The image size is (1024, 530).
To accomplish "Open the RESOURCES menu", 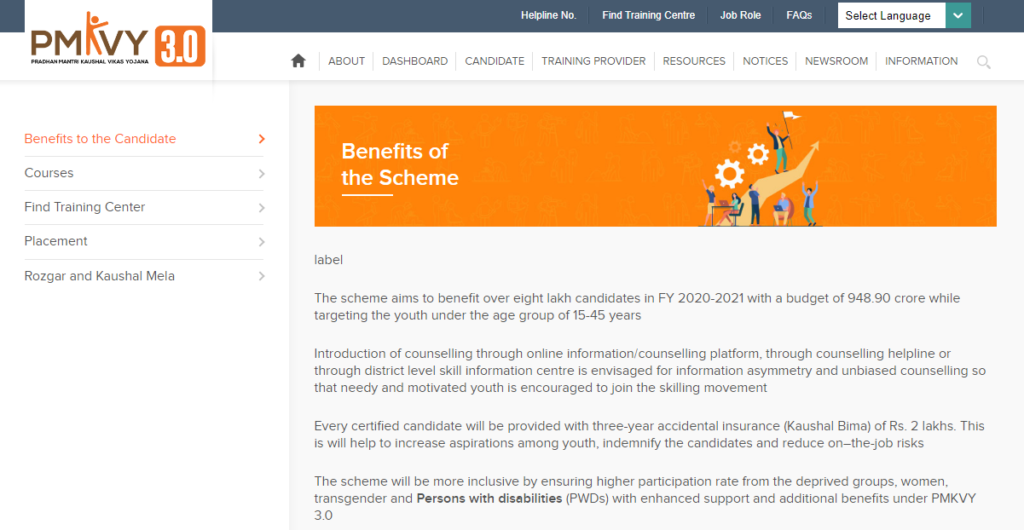I will (x=694, y=61).
